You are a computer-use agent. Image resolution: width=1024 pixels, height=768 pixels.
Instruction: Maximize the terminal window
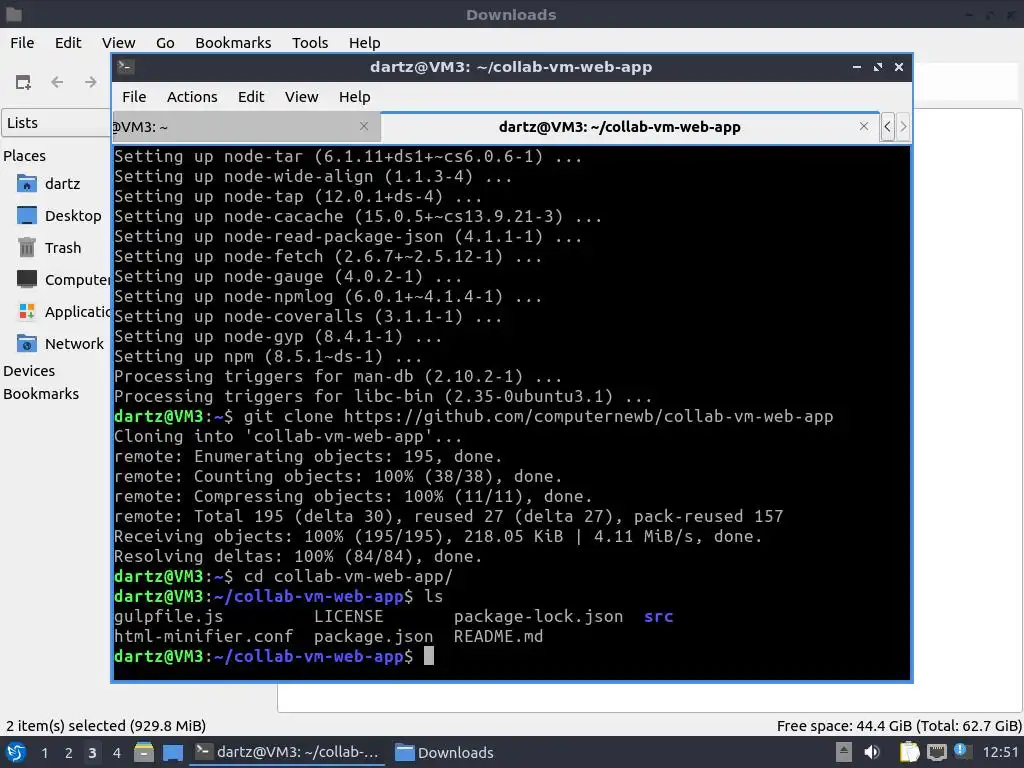[x=878, y=67]
